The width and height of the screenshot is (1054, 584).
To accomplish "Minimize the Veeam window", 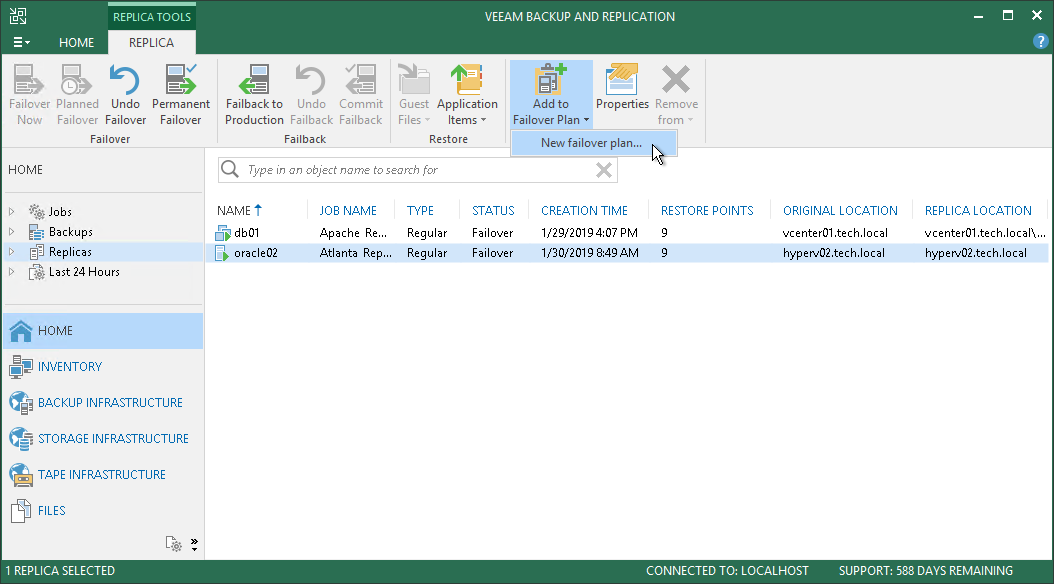I will 978,16.
